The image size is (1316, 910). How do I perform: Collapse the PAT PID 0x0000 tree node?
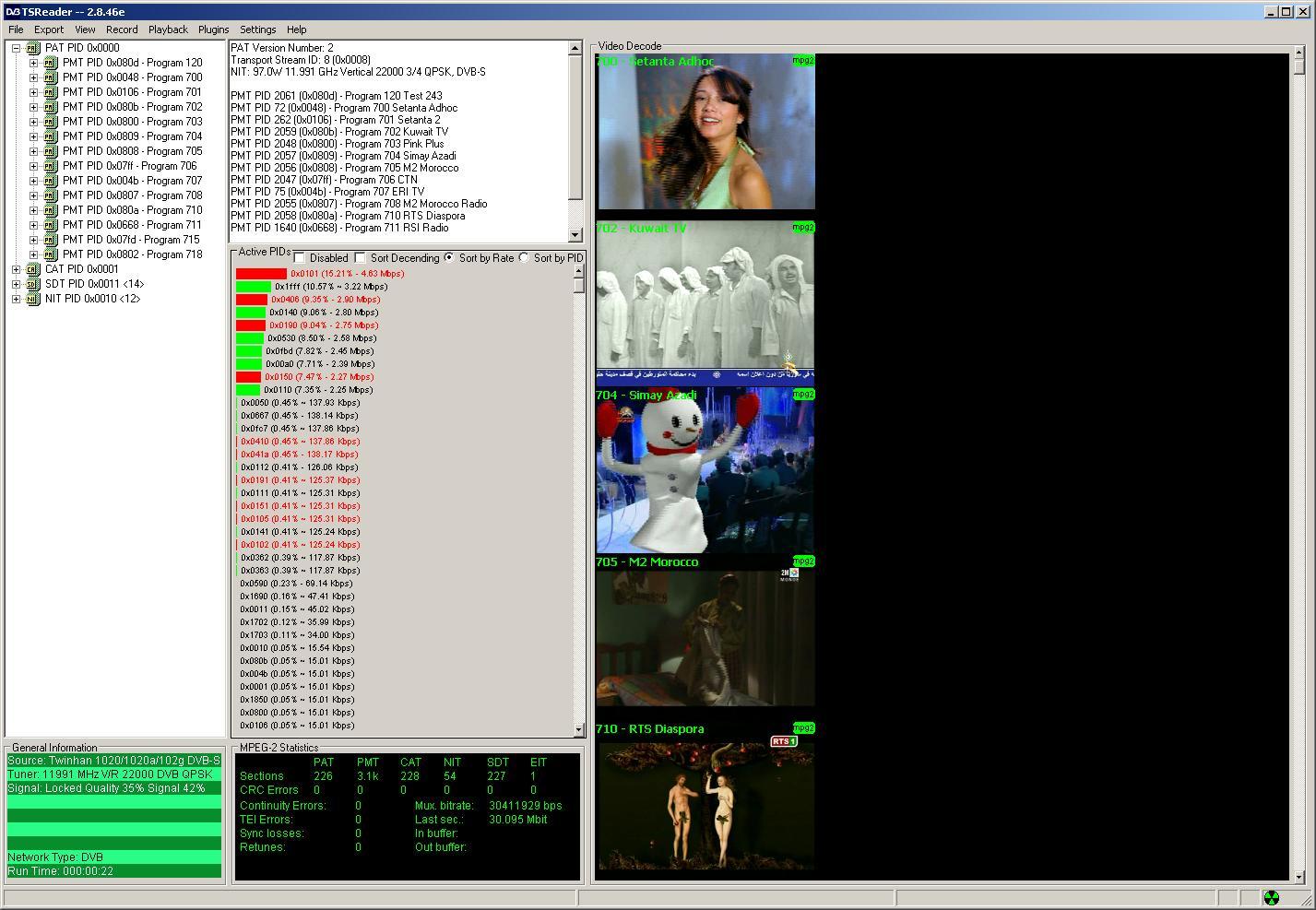tap(16, 48)
